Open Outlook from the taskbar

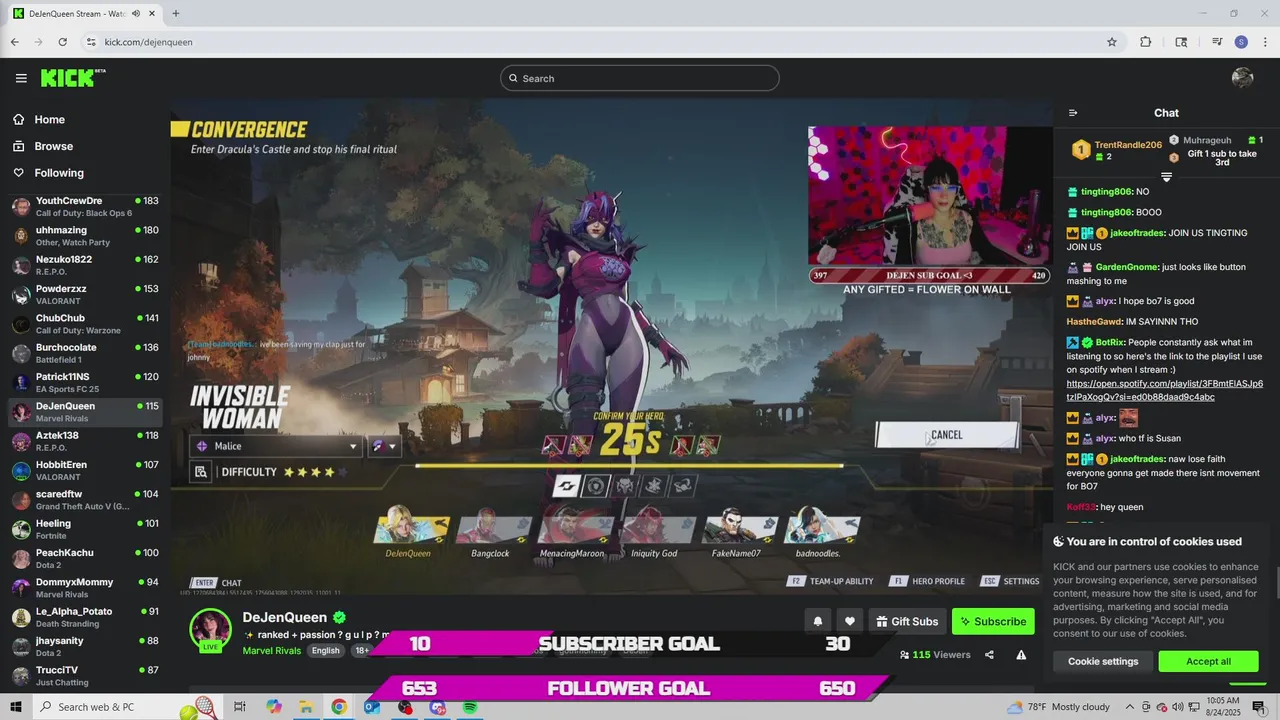(372, 707)
